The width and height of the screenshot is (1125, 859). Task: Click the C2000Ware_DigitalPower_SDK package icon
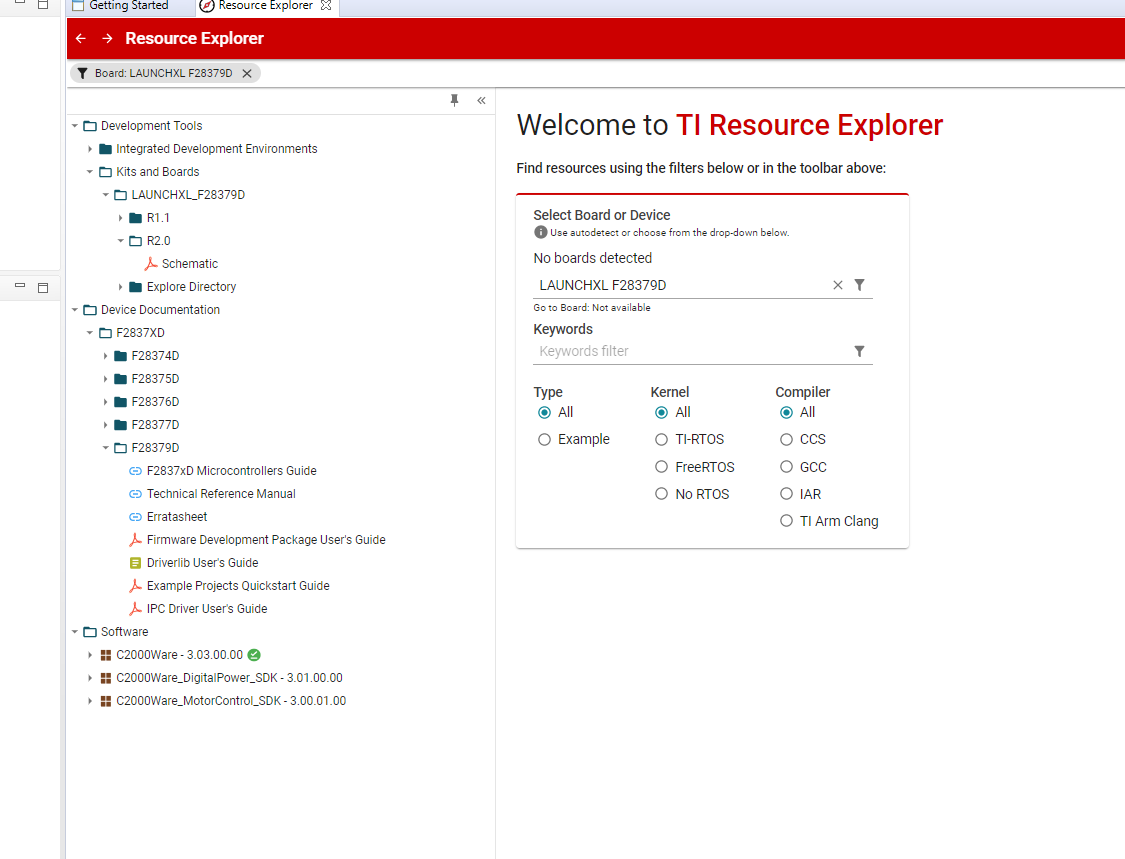105,677
